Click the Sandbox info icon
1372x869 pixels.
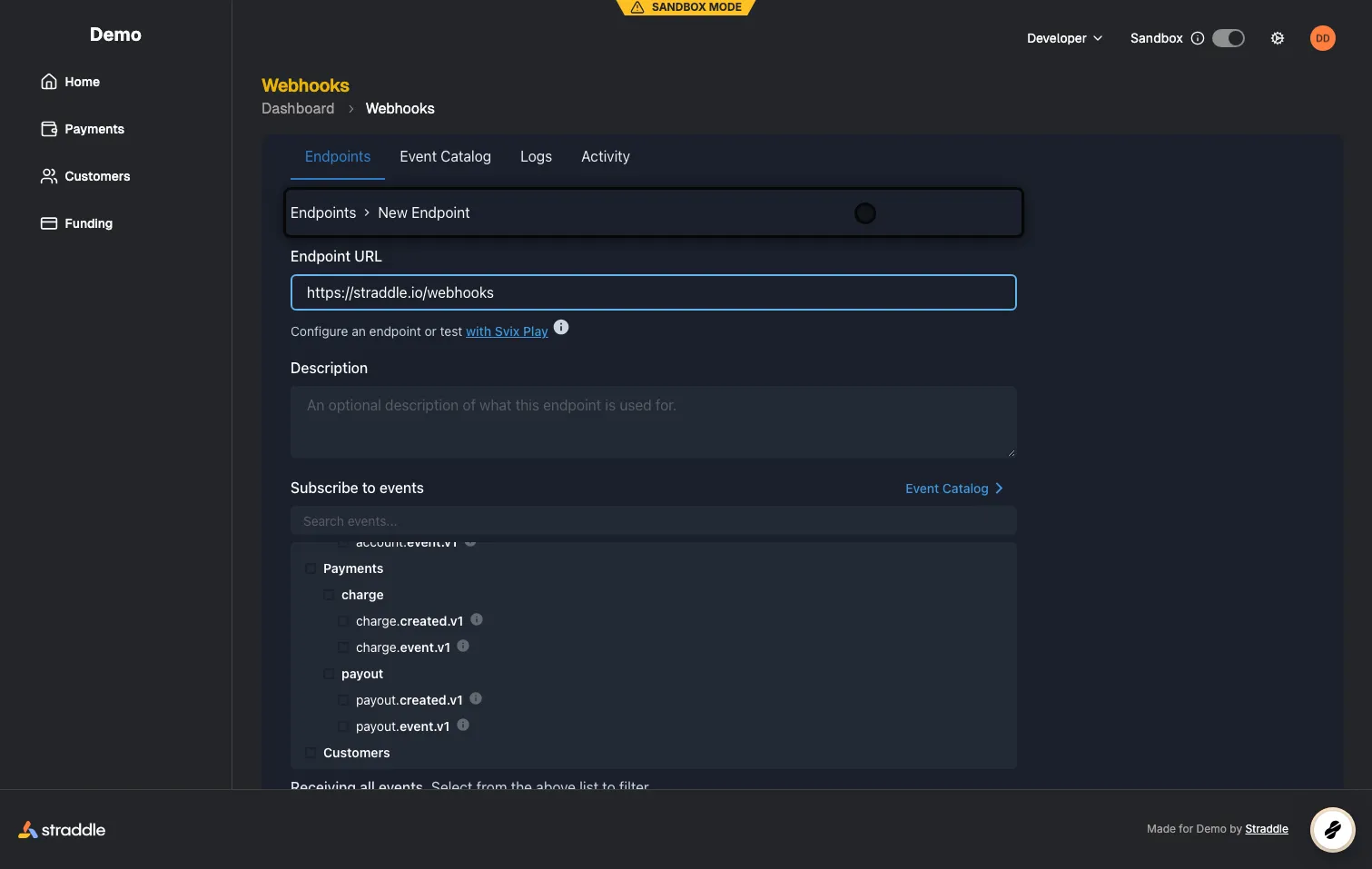tap(1198, 38)
